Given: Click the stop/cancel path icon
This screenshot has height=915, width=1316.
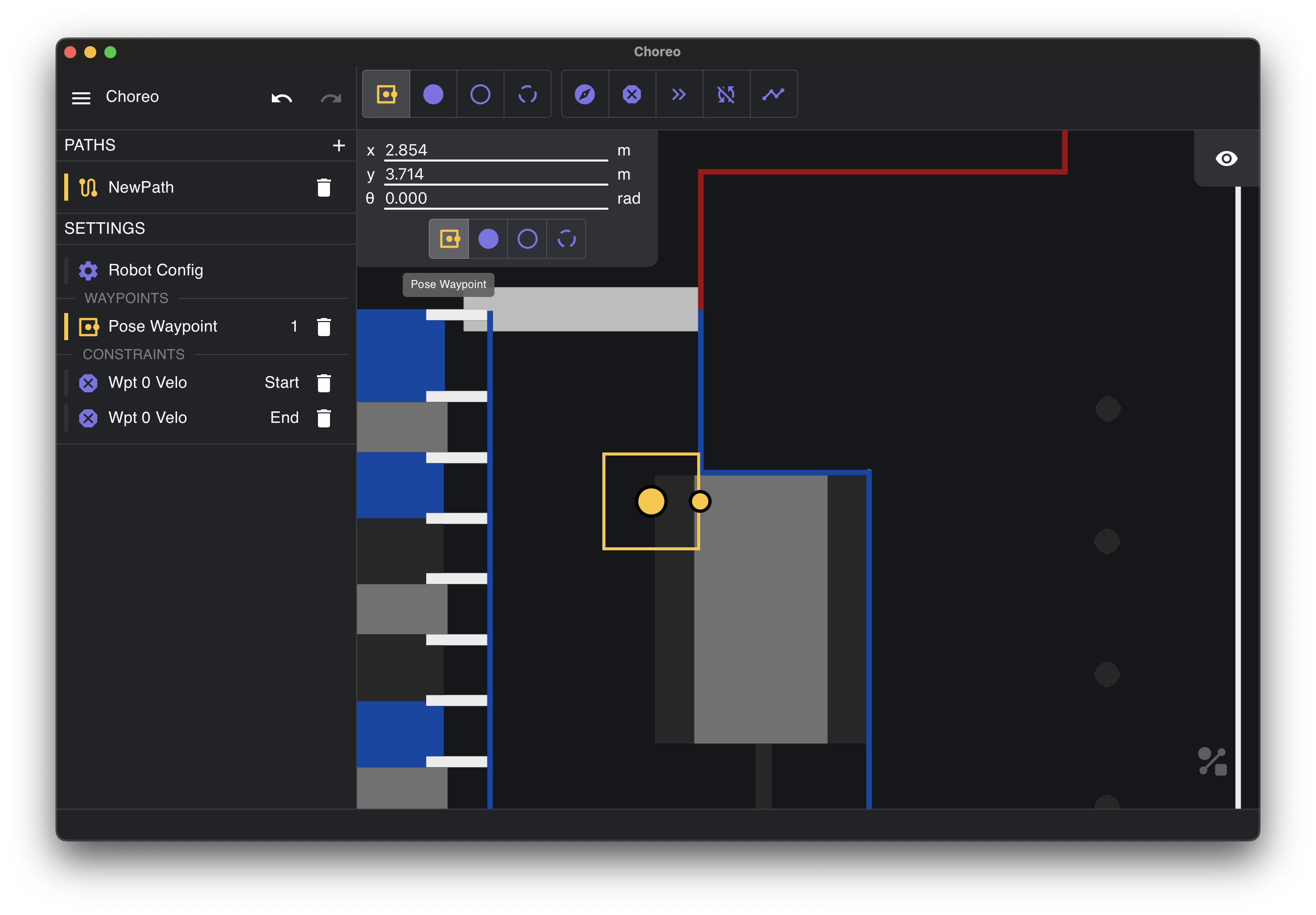Looking at the screenshot, I should (x=631, y=94).
